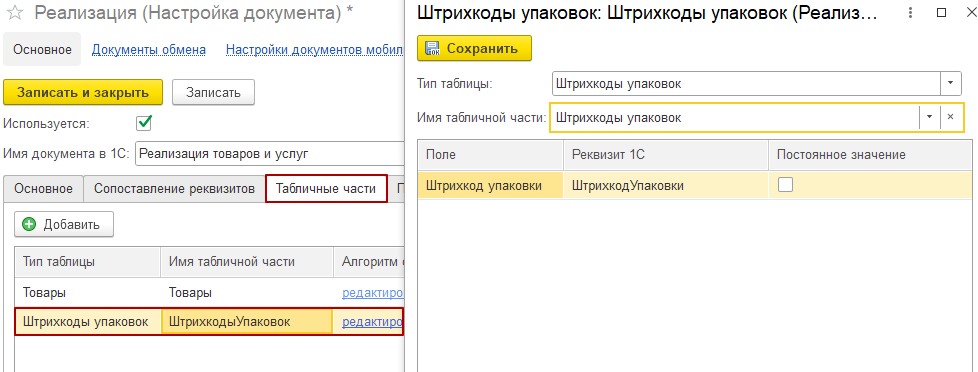Click the Поле column header
978x372 pixels.
tap(490, 154)
